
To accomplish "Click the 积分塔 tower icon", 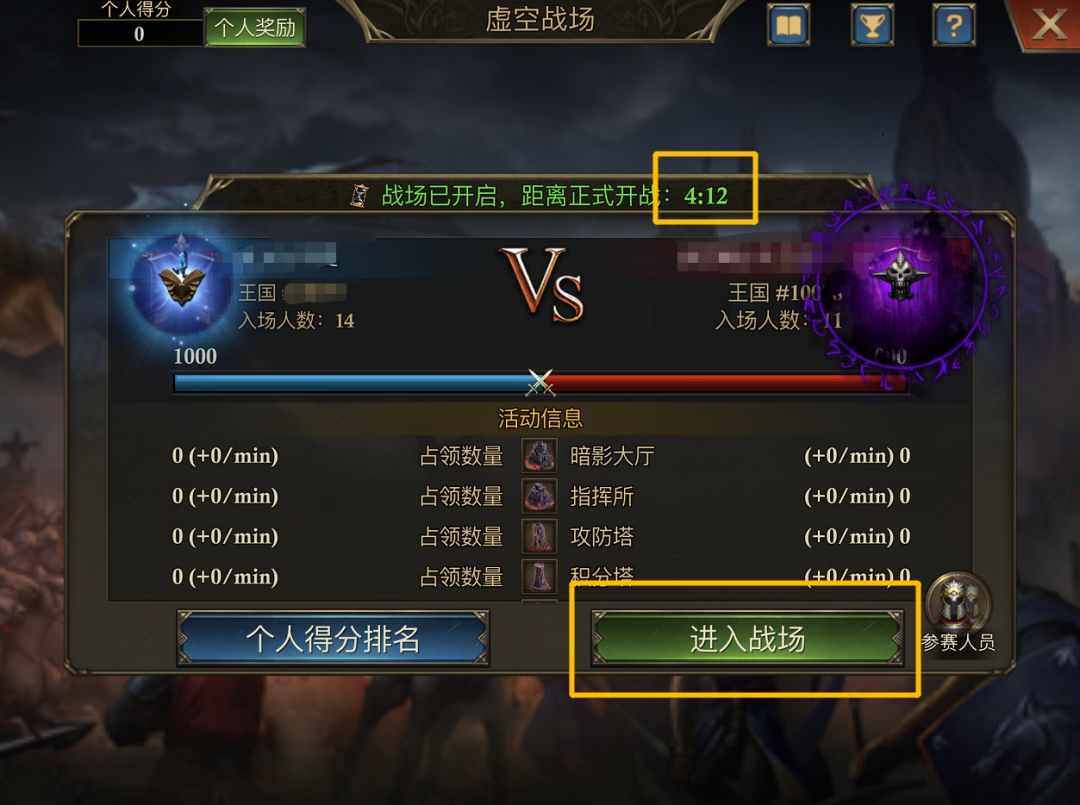I will click(539, 576).
